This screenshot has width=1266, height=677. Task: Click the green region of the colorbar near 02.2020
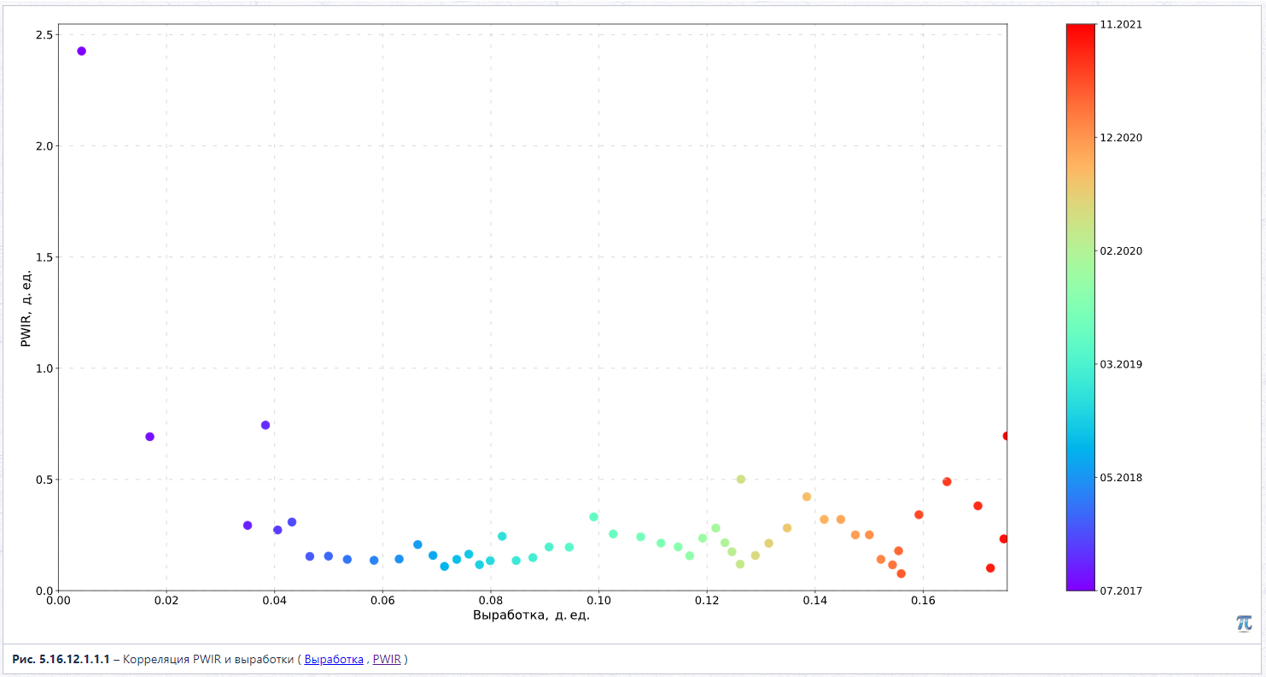click(x=1080, y=251)
